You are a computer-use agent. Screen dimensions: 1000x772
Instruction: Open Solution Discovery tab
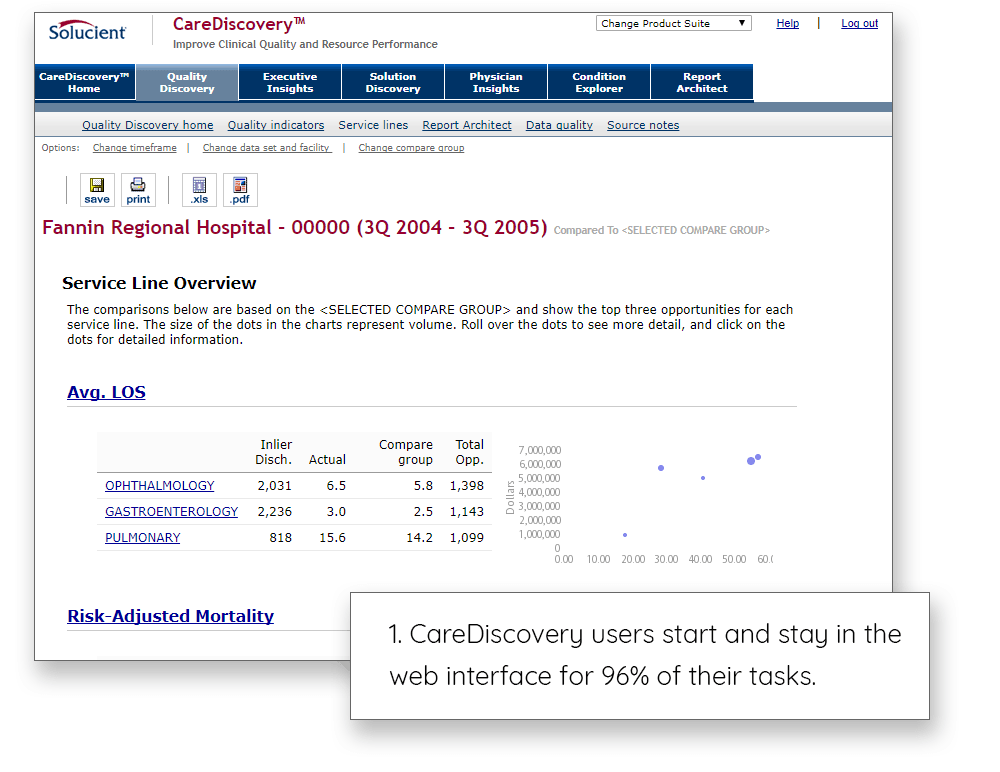393,82
